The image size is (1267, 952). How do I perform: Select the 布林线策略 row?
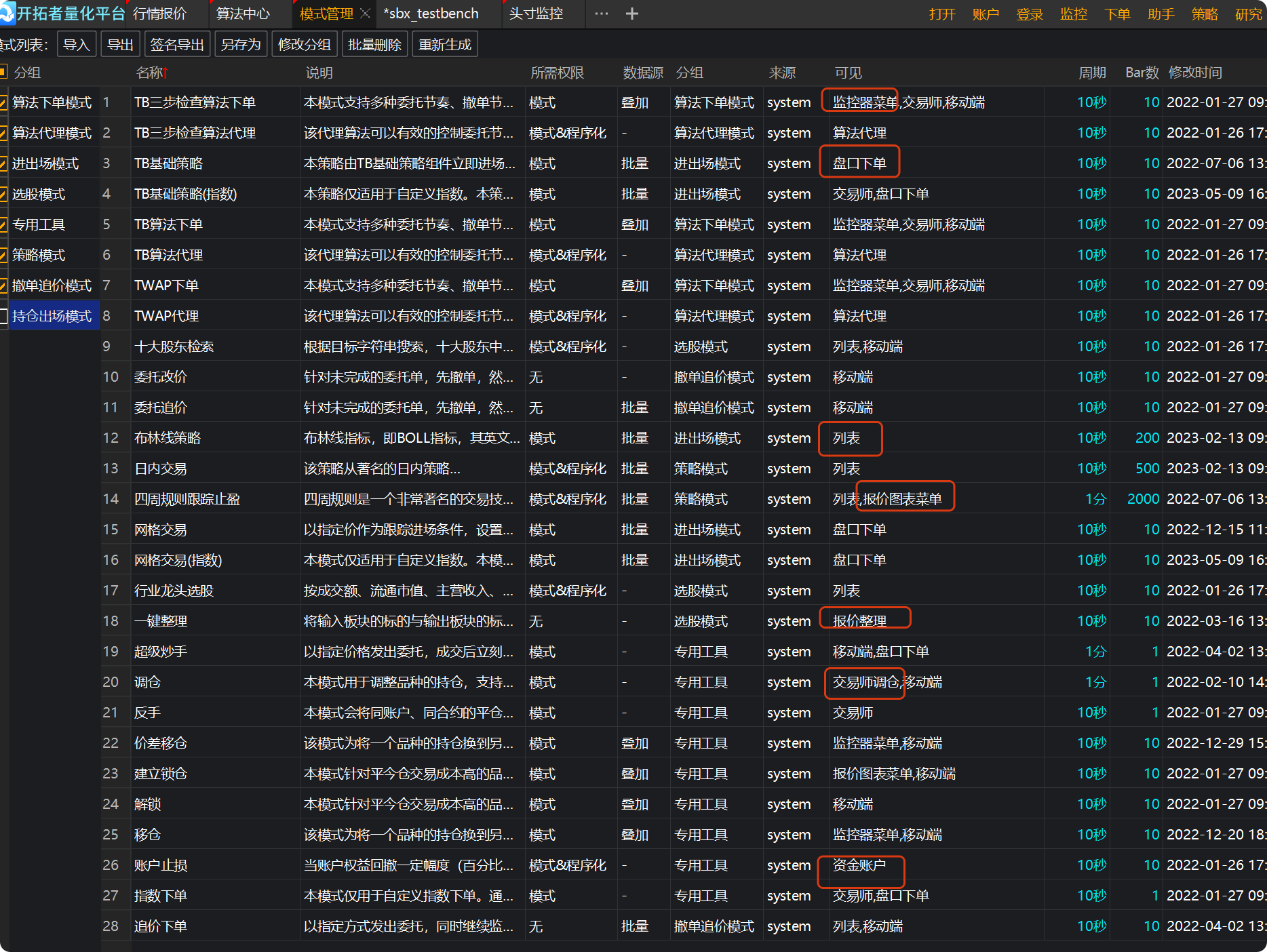[168, 438]
